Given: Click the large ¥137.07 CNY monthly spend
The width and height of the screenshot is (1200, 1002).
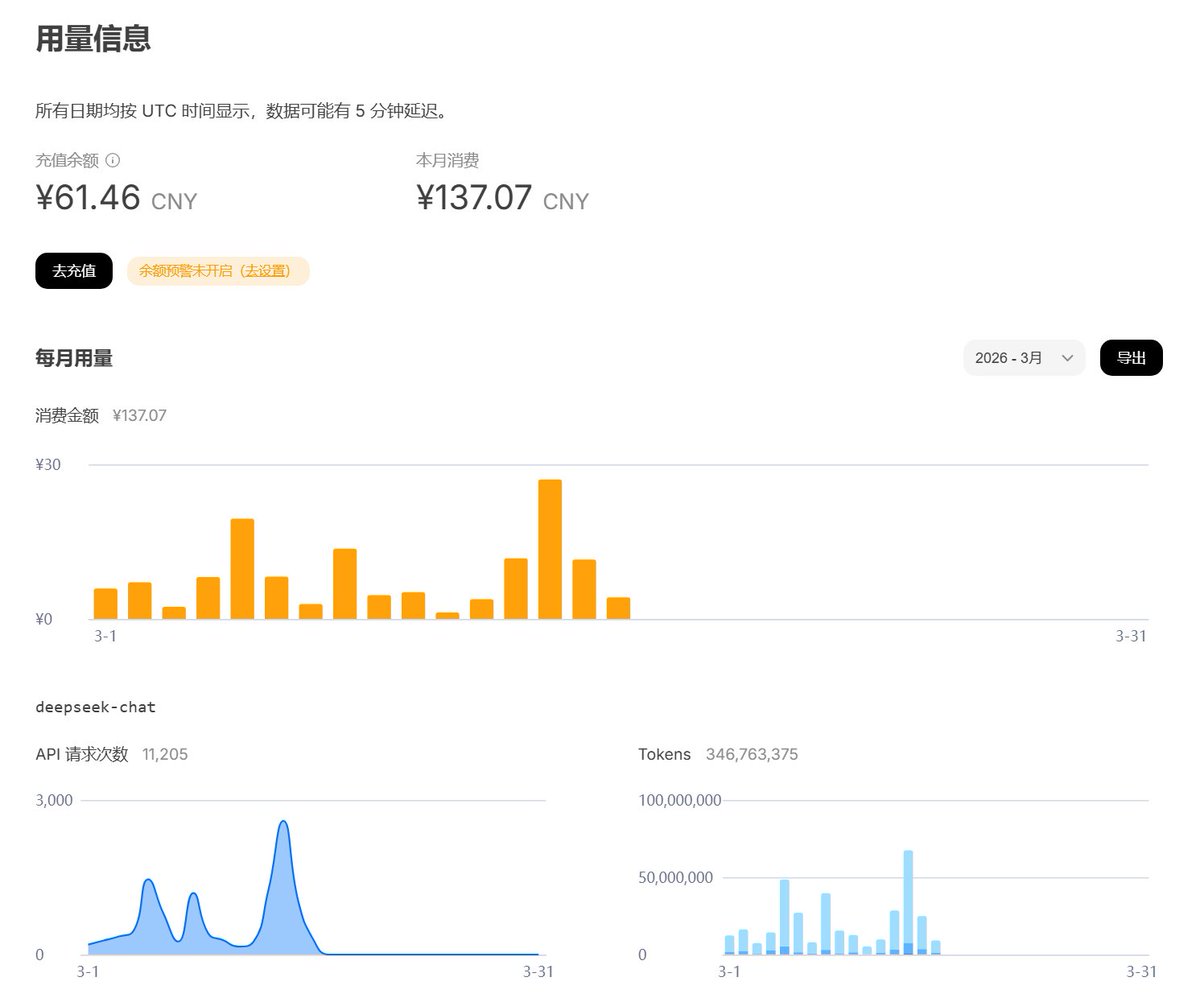Looking at the screenshot, I should pos(502,198).
